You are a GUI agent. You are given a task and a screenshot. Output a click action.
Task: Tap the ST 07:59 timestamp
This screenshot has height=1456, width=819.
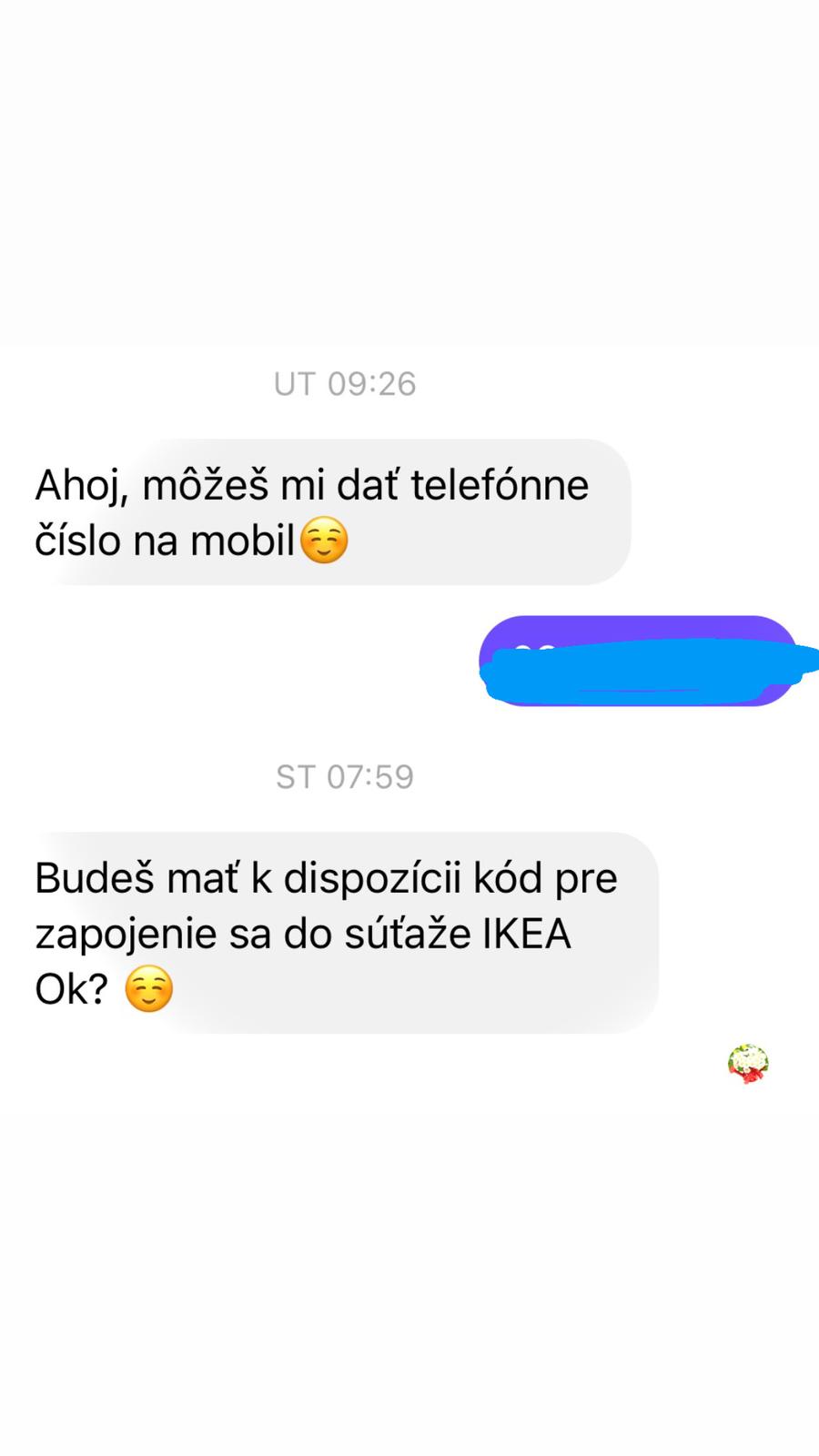click(x=345, y=777)
